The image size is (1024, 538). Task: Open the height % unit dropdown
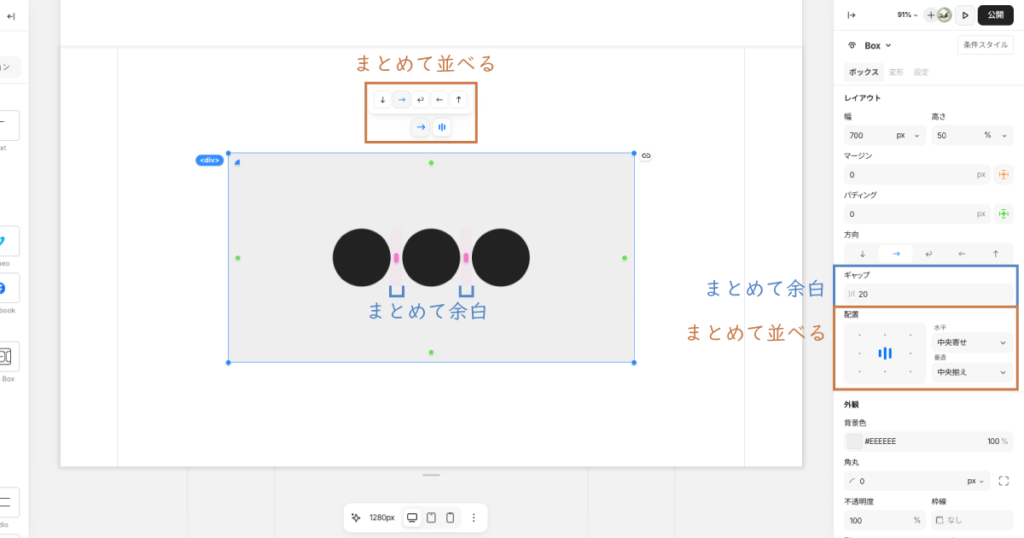point(996,136)
